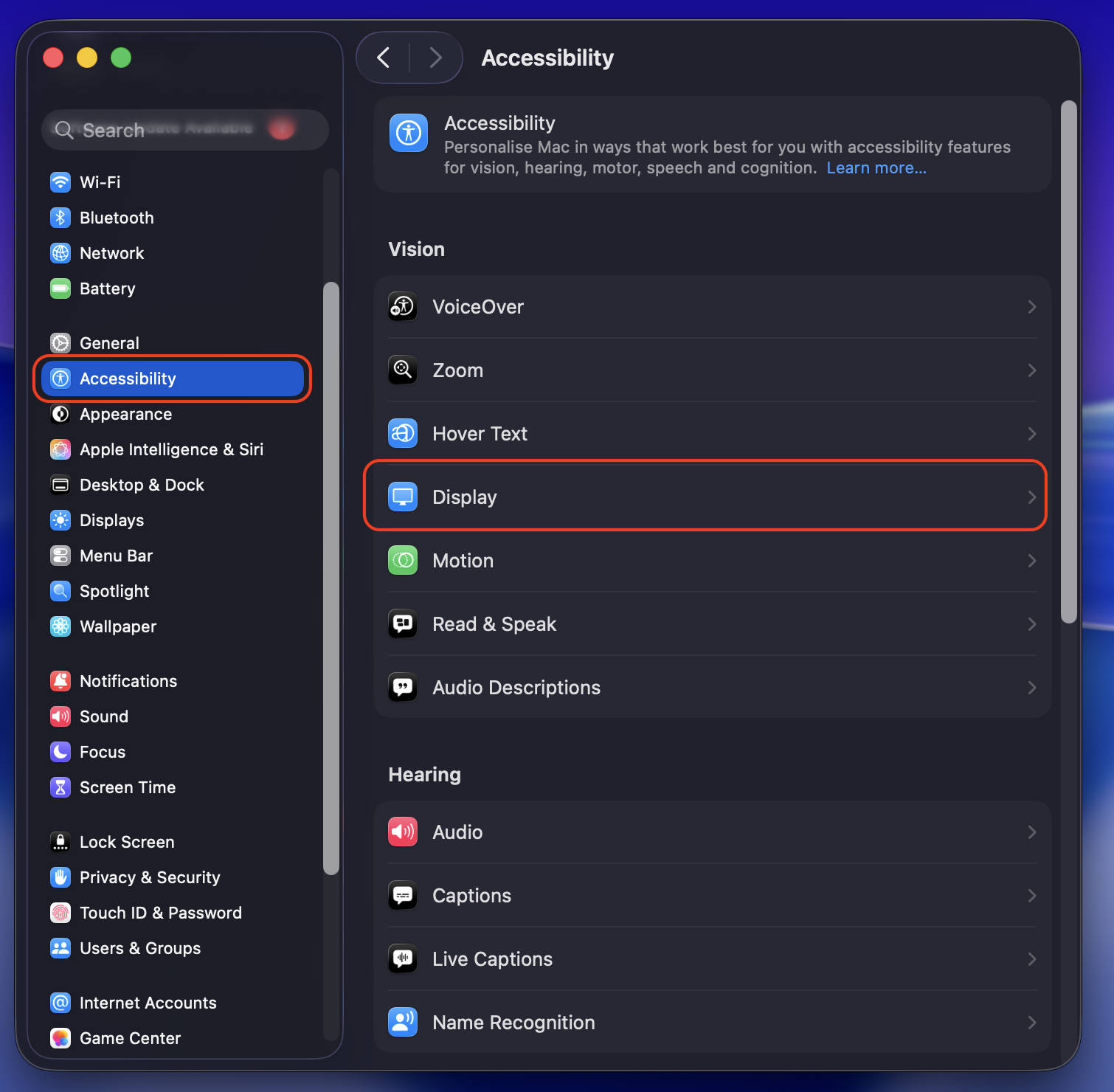Image resolution: width=1114 pixels, height=1092 pixels.
Task: Open Live Captions via its chevron
Action: point(1032,958)
